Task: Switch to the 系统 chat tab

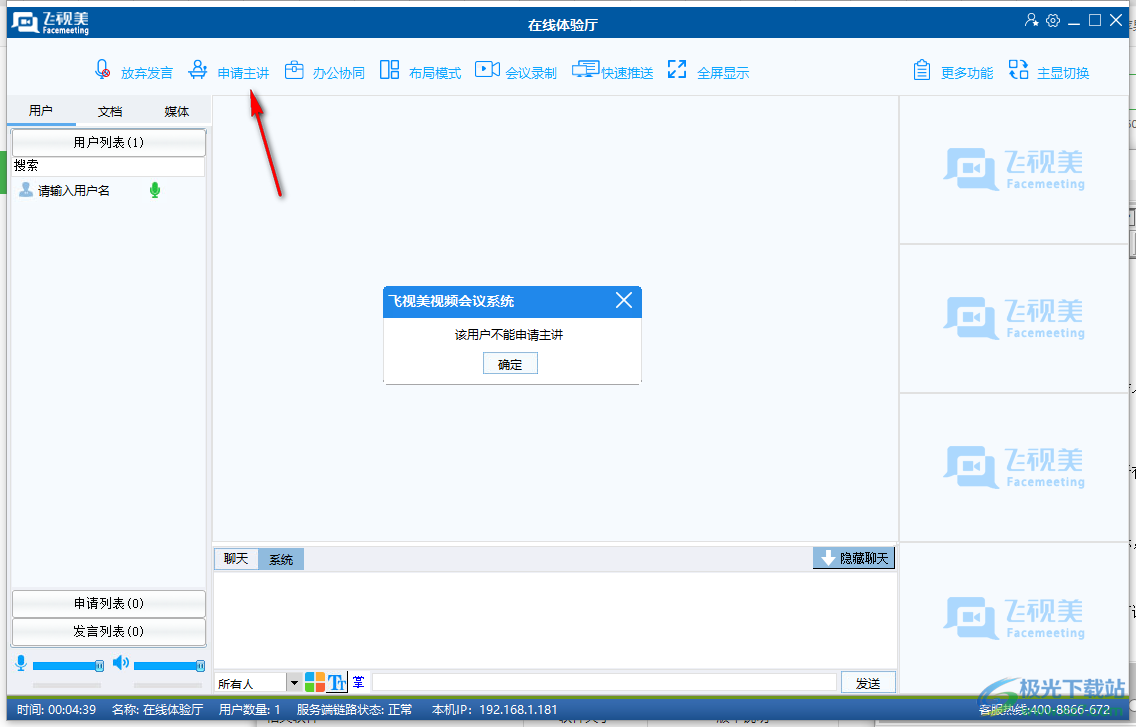Action: (281, 560)
